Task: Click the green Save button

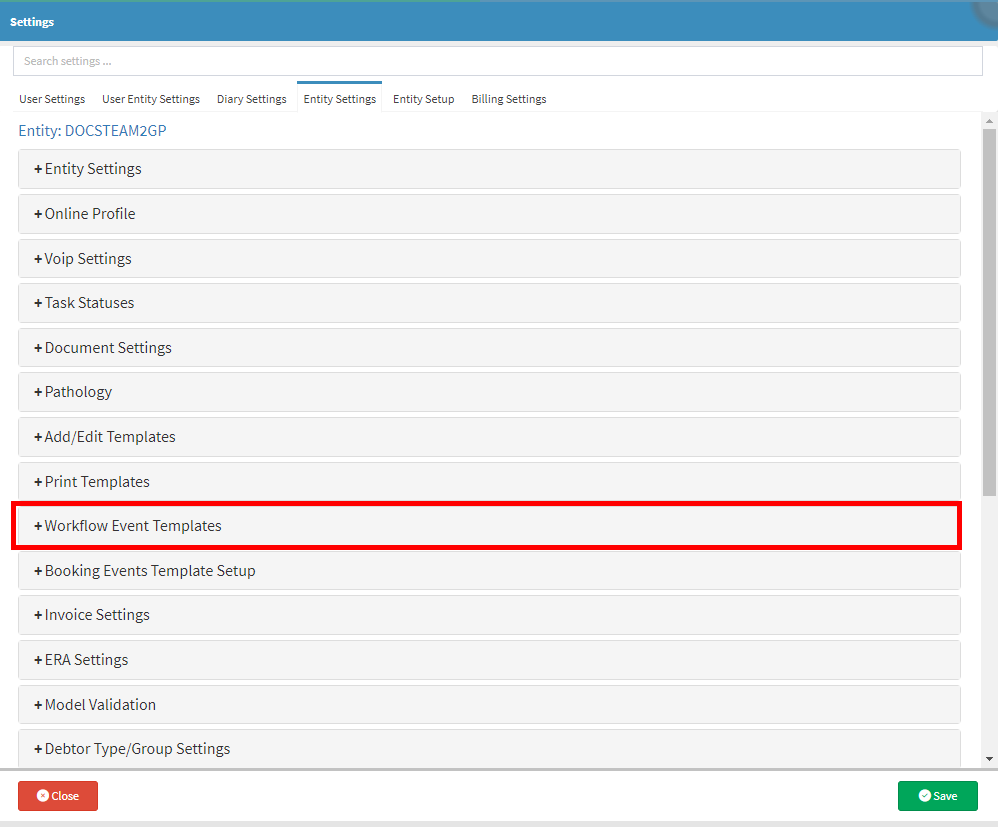Action: click(937, 796)
